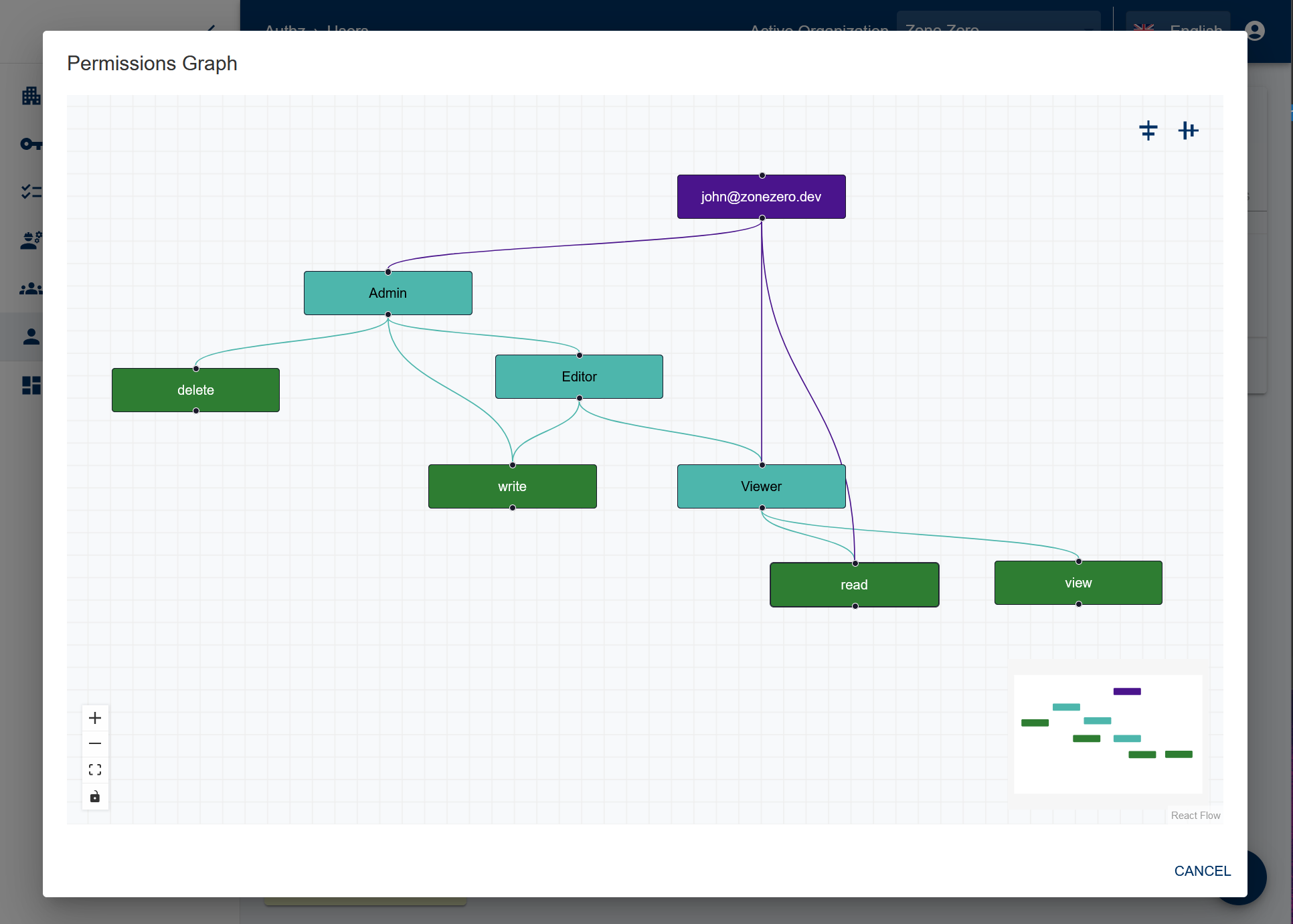
Task: Open the React Flow attribution link
Action: (1195, 816)
